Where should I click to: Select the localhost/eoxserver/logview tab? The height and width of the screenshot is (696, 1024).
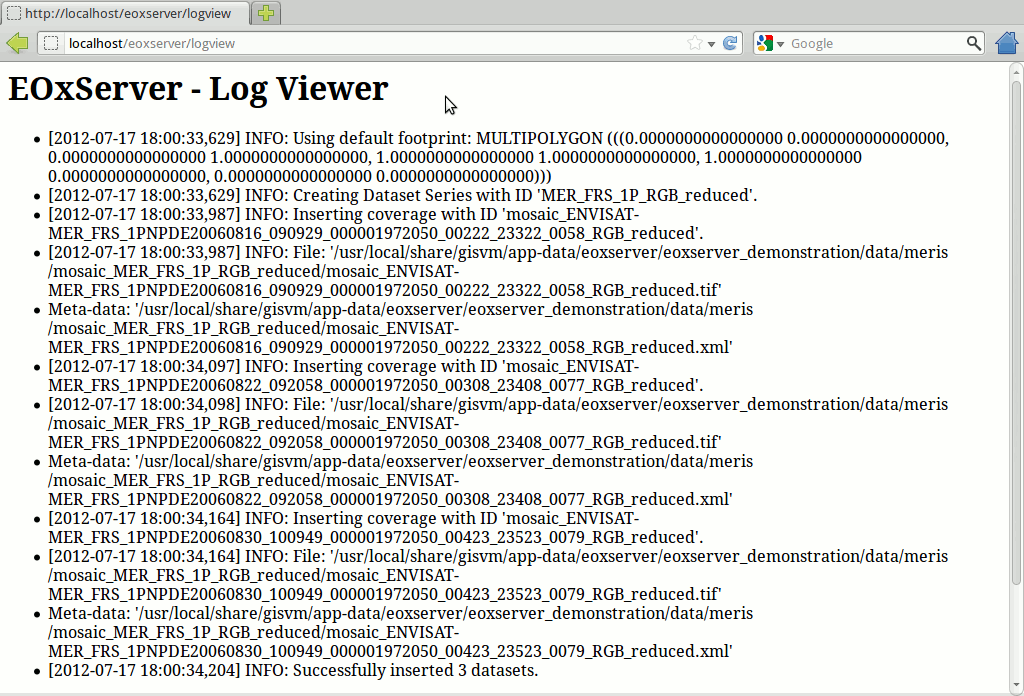pyautogui.click(x=124, y=13)
